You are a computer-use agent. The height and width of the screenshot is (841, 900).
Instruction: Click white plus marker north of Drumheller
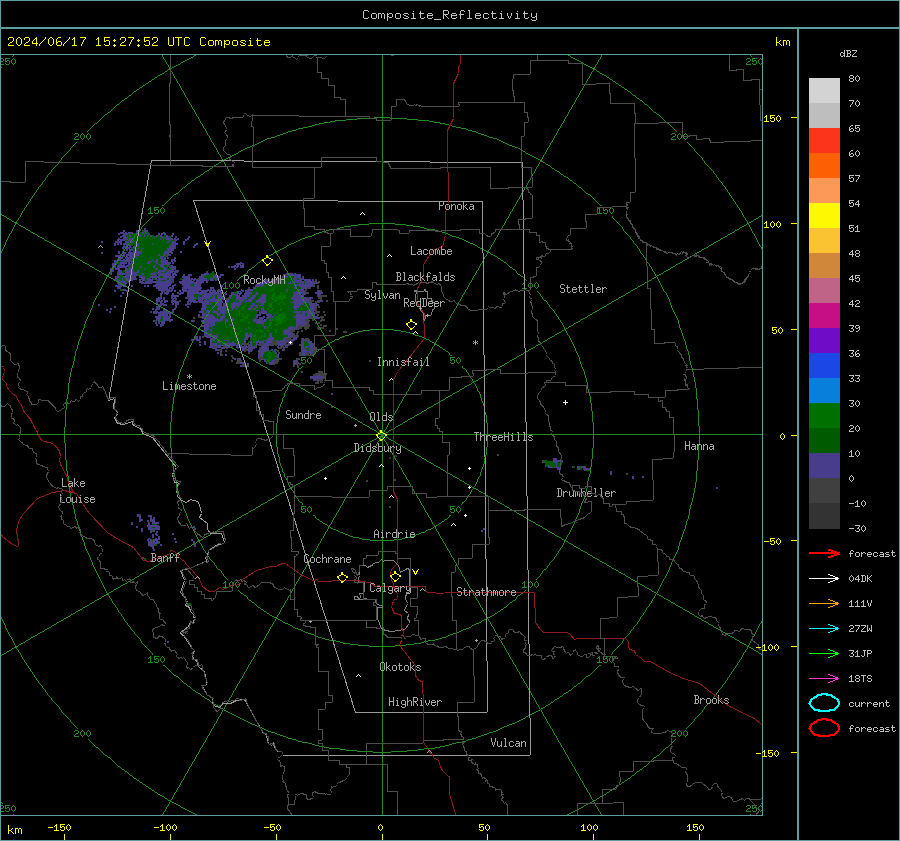click(x=565, y=402)
